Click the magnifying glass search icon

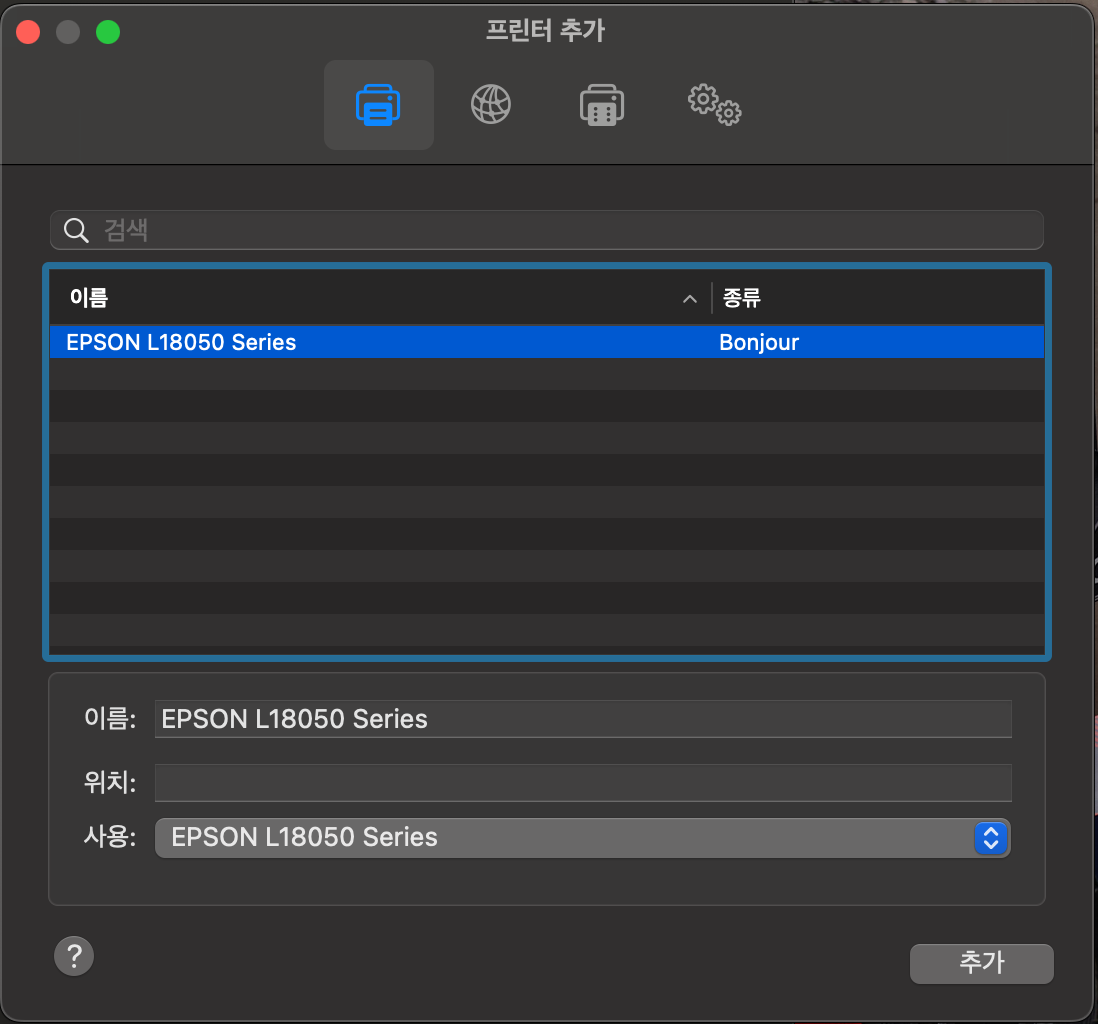76,230
